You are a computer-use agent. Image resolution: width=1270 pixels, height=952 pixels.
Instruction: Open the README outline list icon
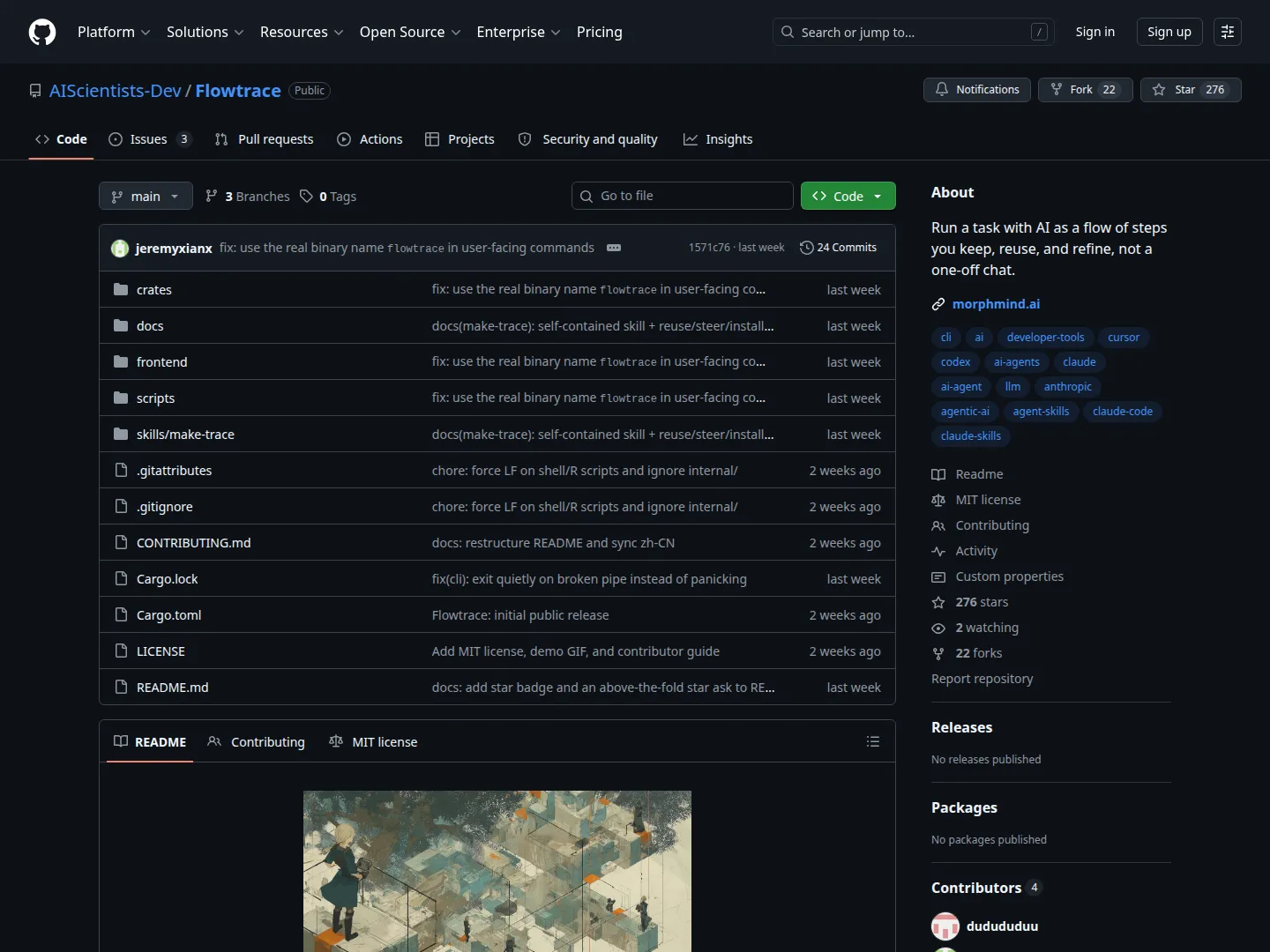pos(873,742)
